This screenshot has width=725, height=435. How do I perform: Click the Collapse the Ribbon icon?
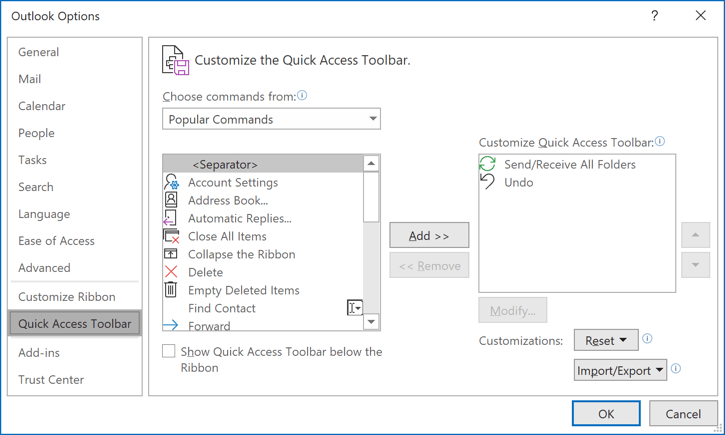pyautogui.click(x=171, y=254)
